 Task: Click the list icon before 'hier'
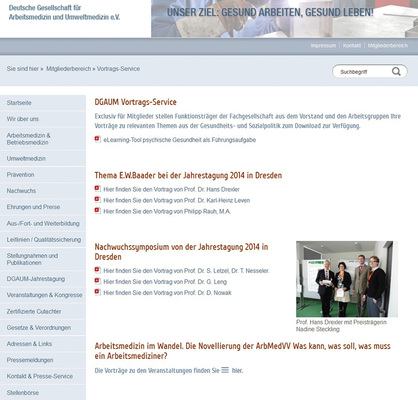click(x=225, y=370)
